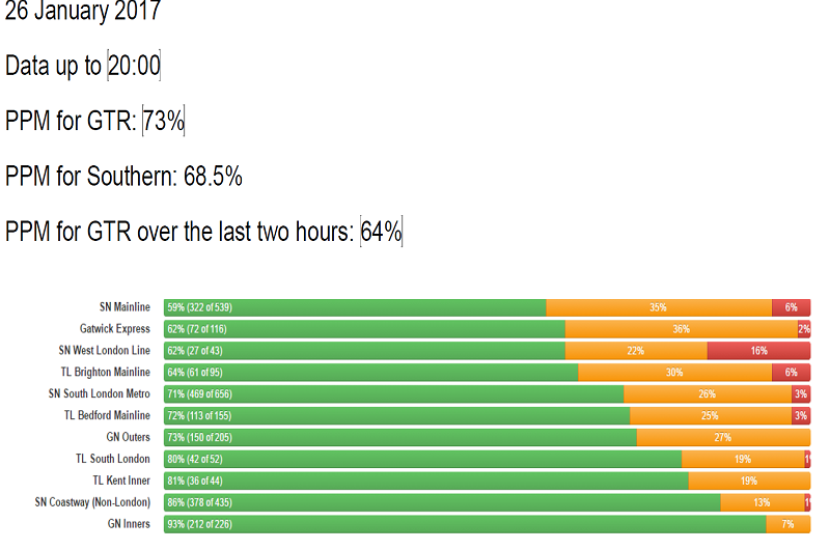Click the 64% last two hours field
Screen dimensions: 830x540
(x=382, y=232)
